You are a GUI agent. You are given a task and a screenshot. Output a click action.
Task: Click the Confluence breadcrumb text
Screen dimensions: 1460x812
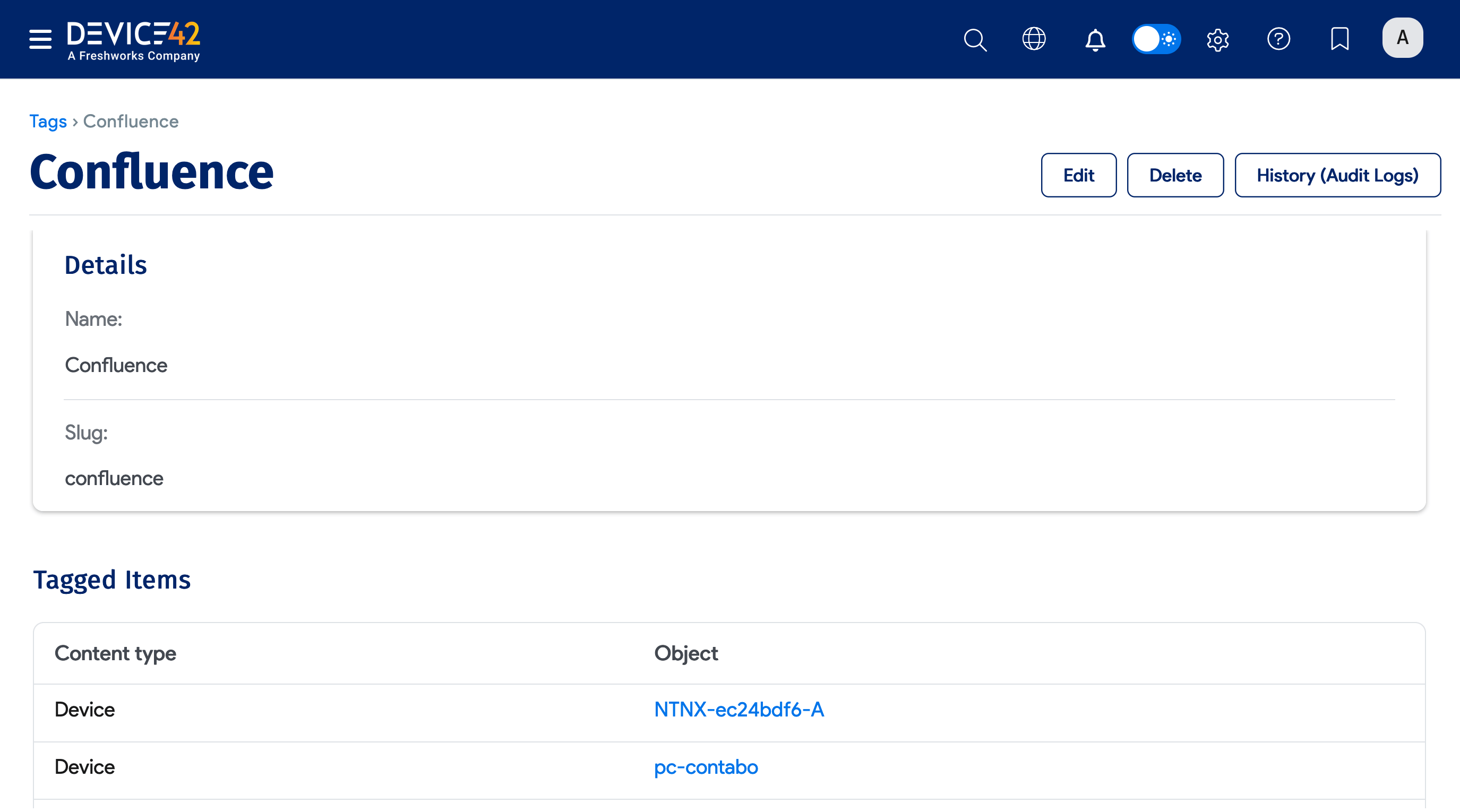pyautogui.click(x=131, y=121)
